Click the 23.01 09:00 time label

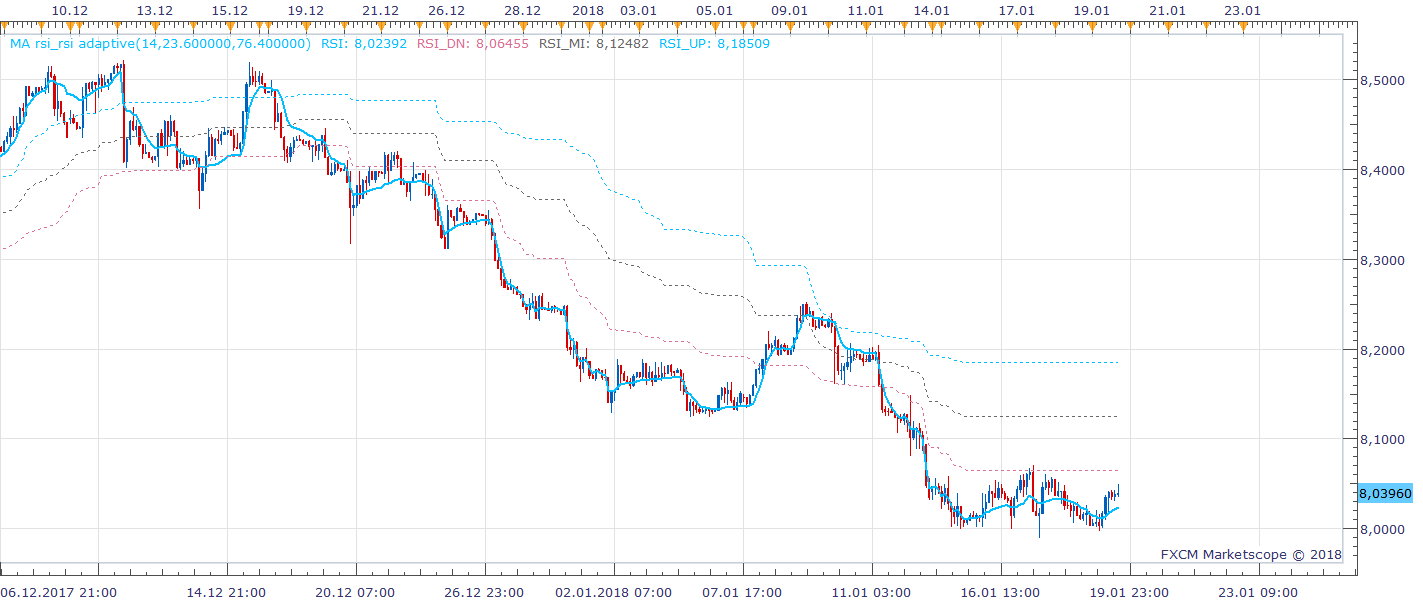click(1258, 592)
